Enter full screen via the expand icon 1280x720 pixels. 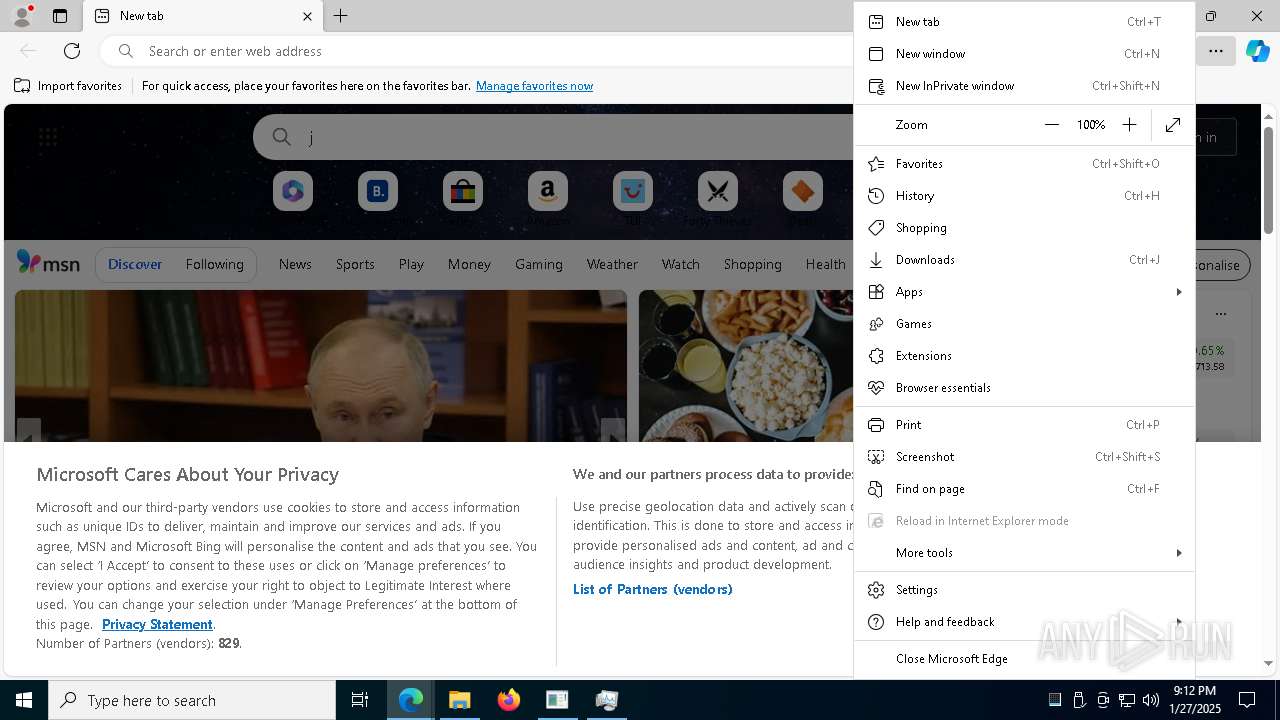click(1173, 125)
